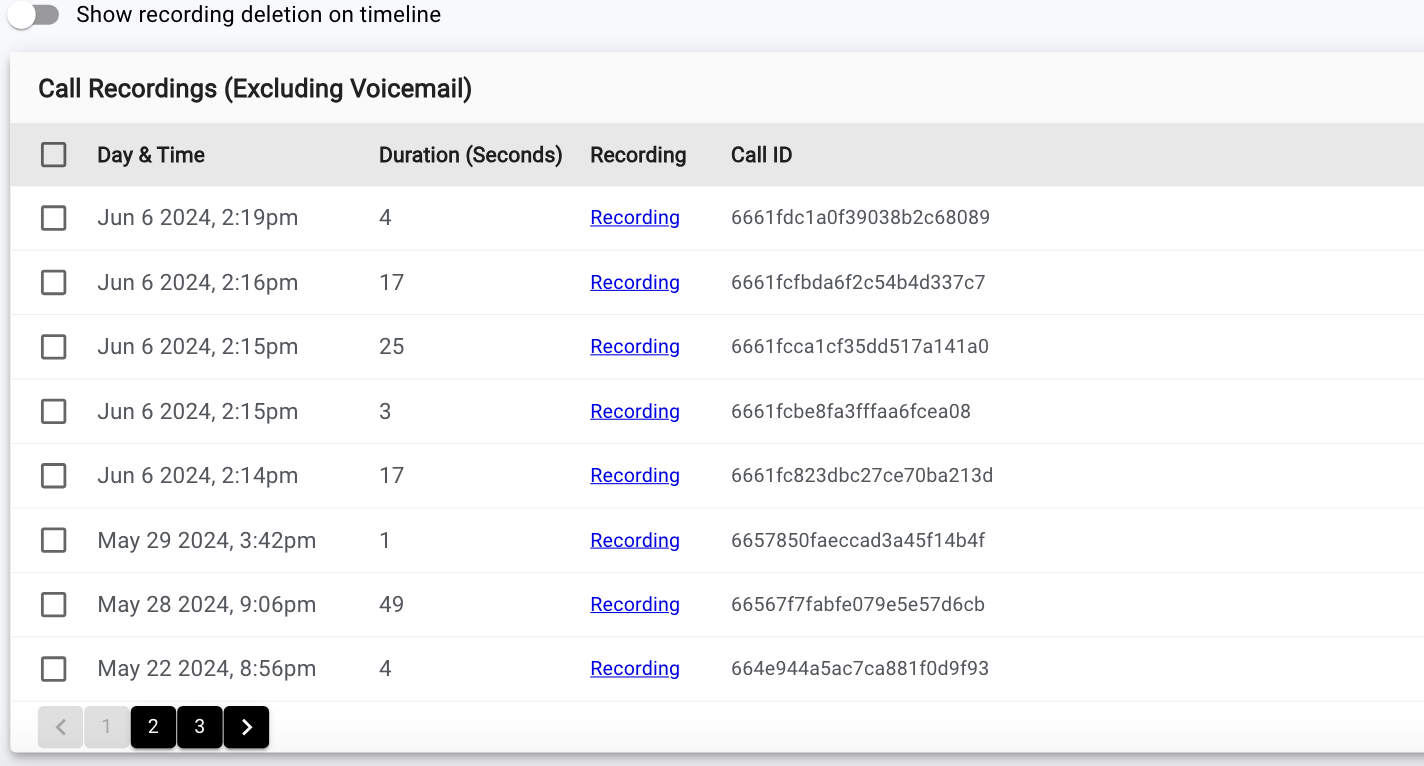Click the May 29 2024, 3:42pm date cell

coord(207,541)
